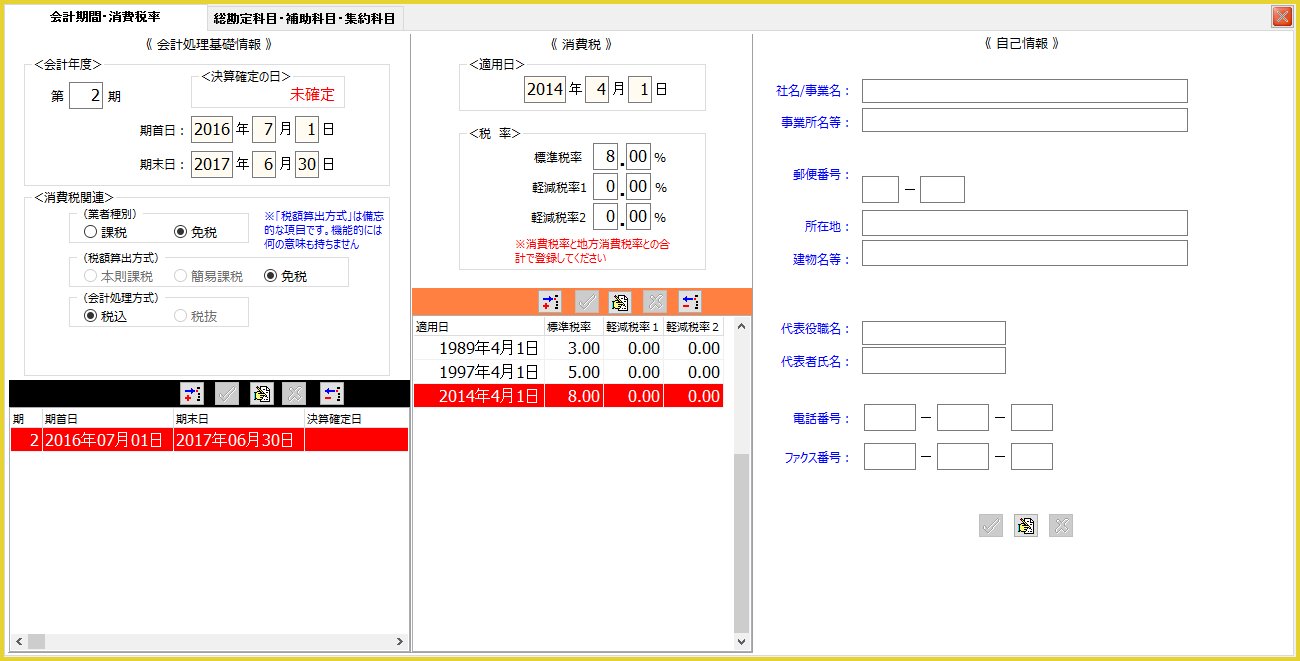Confirm the 自己情報 entry with checkmark
Viewport: 1300px width, 661px height.
point(991,526)
